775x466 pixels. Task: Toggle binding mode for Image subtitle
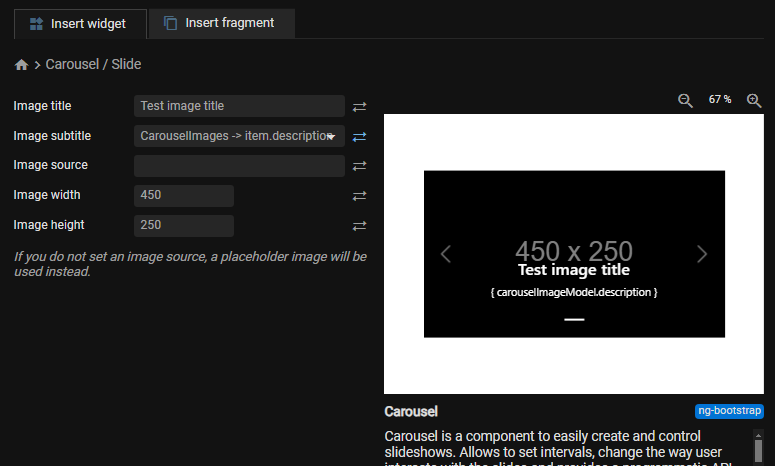click(x=359, y=136)
